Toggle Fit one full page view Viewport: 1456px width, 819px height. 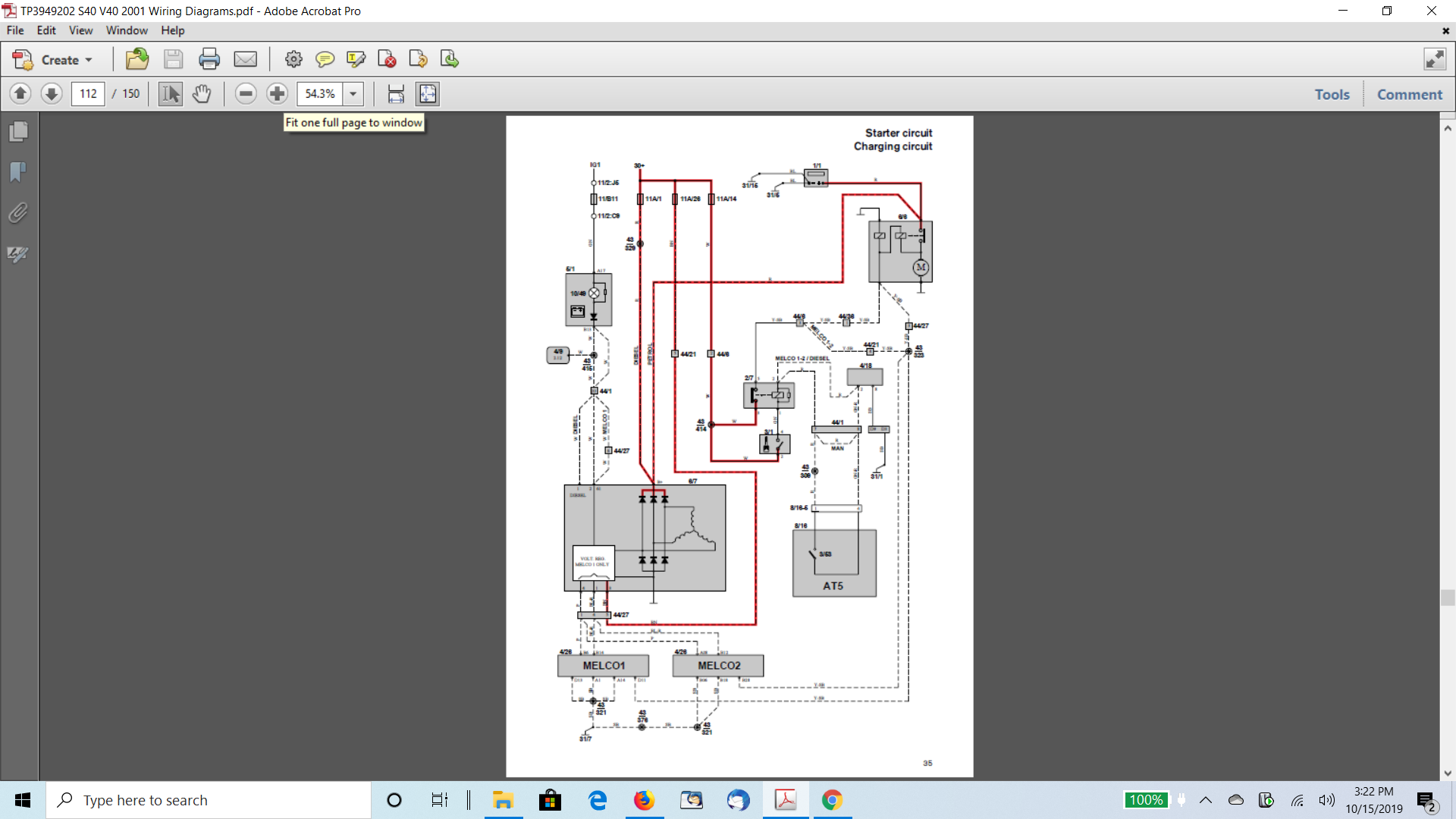428,93
